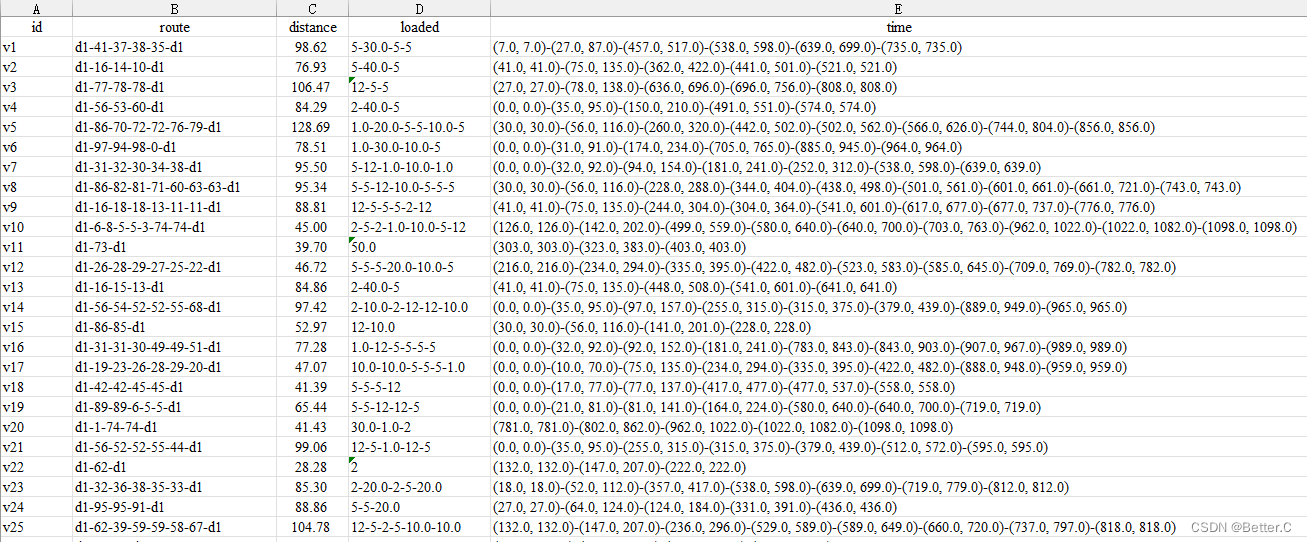Screen dimensions: 1307x542
Task: Select column B header
Action: pos(174,8)
